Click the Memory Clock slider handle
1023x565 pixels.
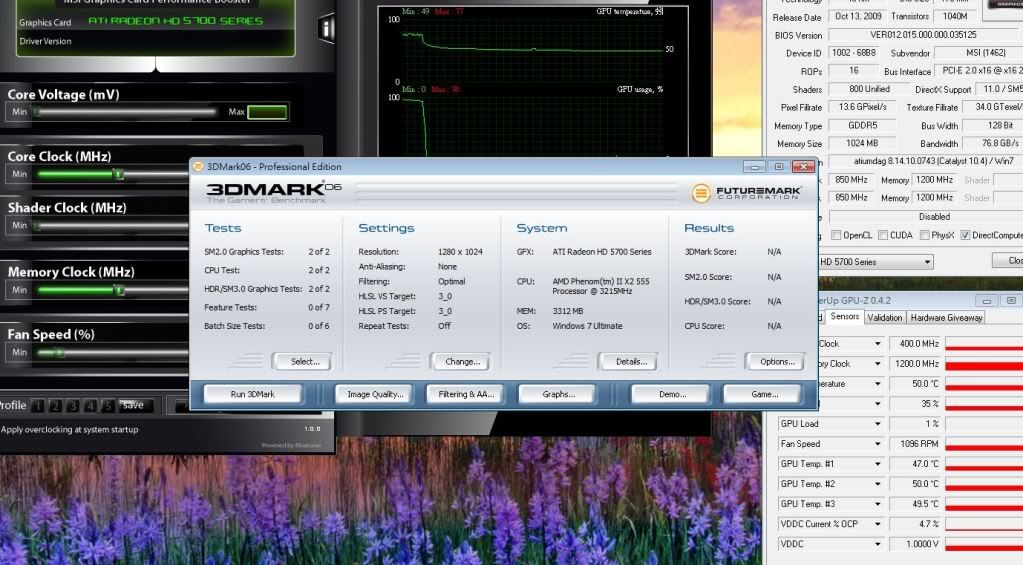(x=119, y=290)
